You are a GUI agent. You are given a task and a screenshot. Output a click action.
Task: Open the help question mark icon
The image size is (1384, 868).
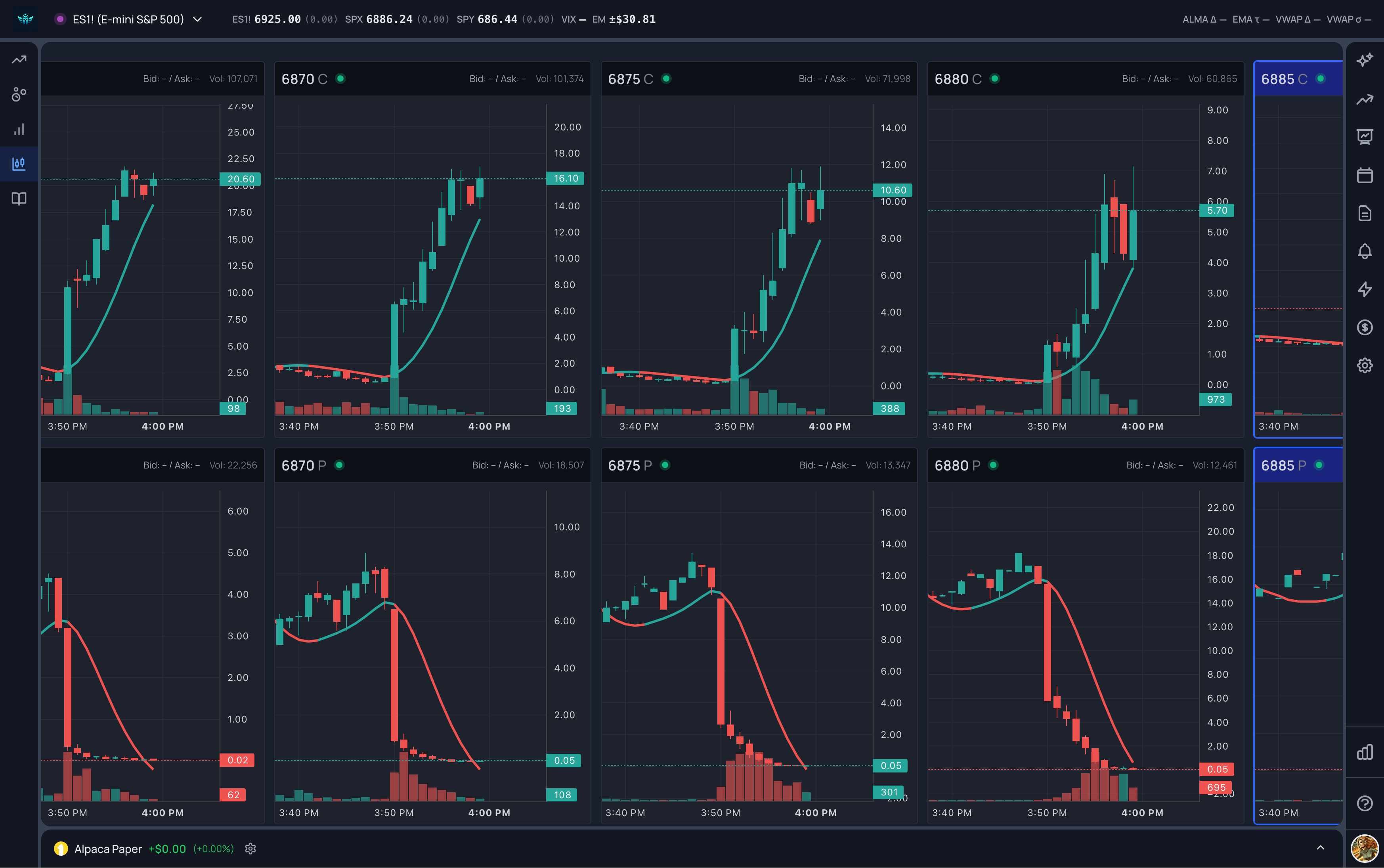click(1365, 803)
